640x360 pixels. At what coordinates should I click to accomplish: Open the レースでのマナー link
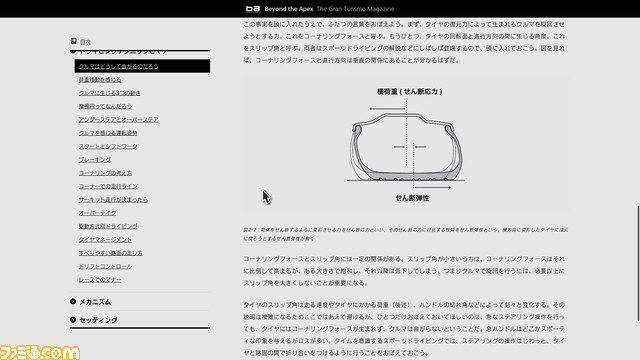[x=100, y=280]
